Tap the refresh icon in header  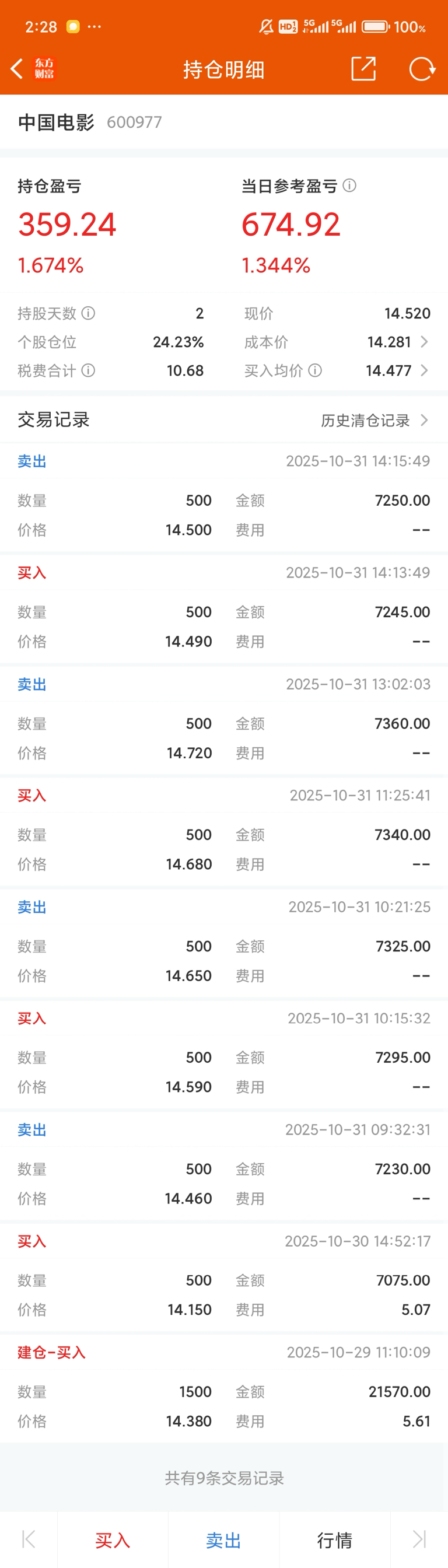point(422,69)
